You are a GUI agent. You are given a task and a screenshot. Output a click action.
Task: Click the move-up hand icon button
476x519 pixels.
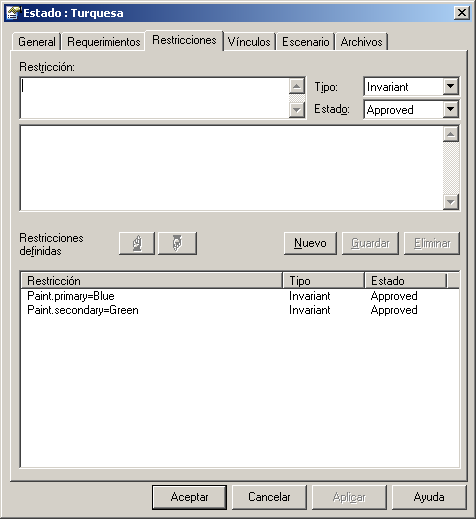[x=137, y=243]
